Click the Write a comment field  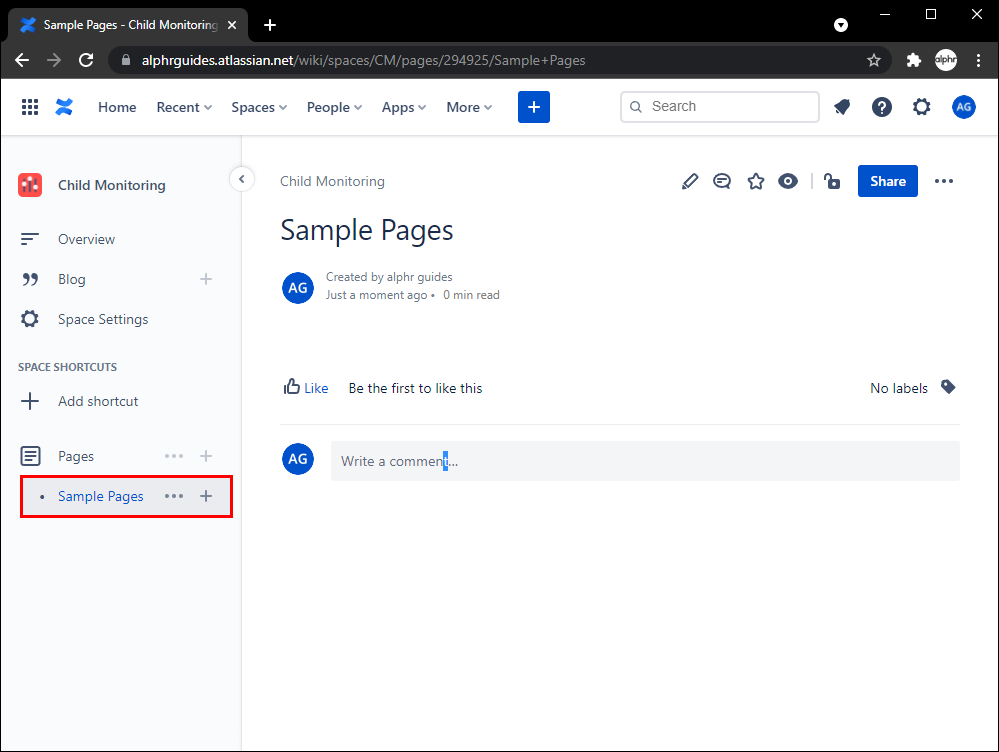point(645,461)
